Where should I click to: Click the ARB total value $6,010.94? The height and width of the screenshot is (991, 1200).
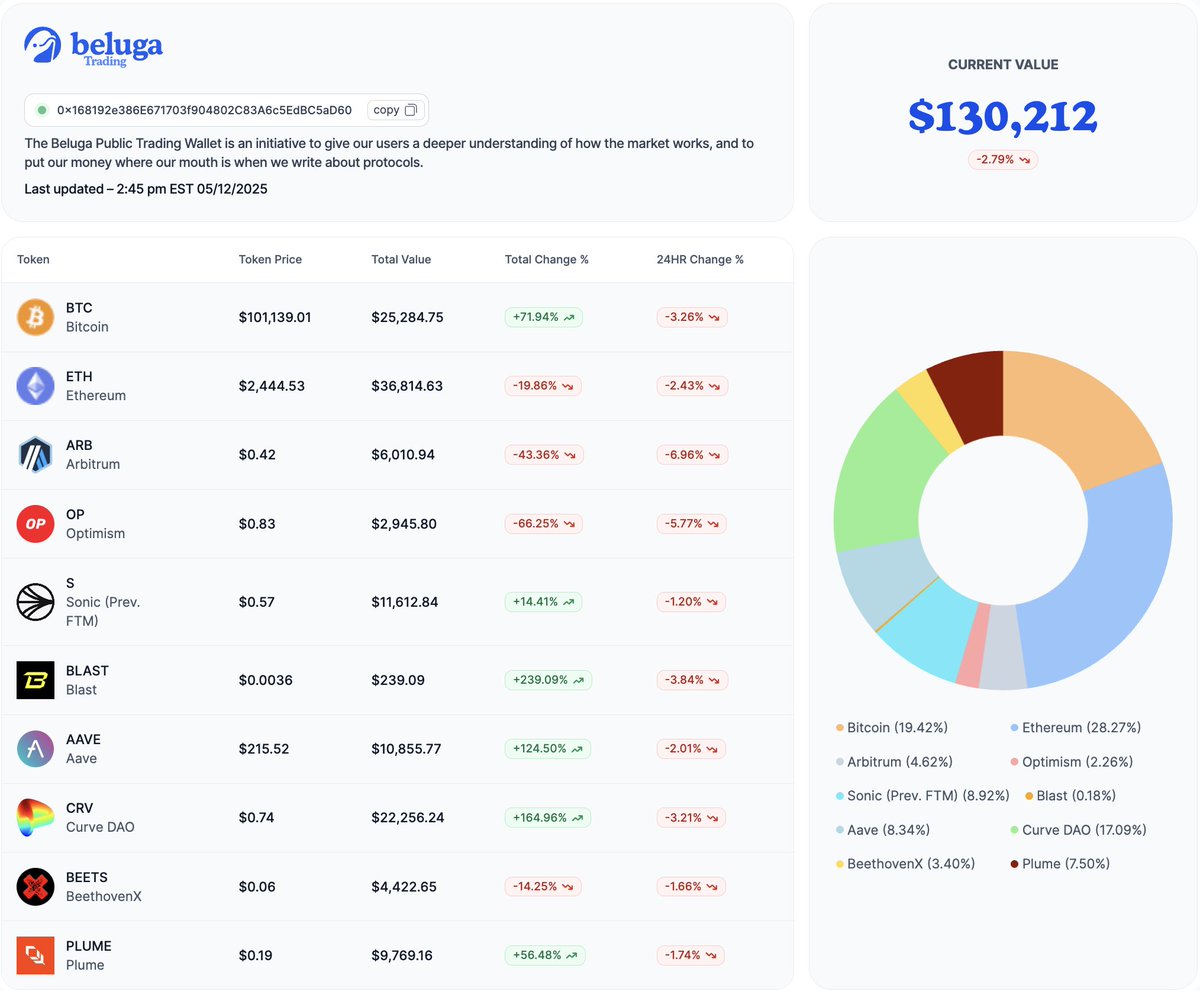[x=403, y=455]
